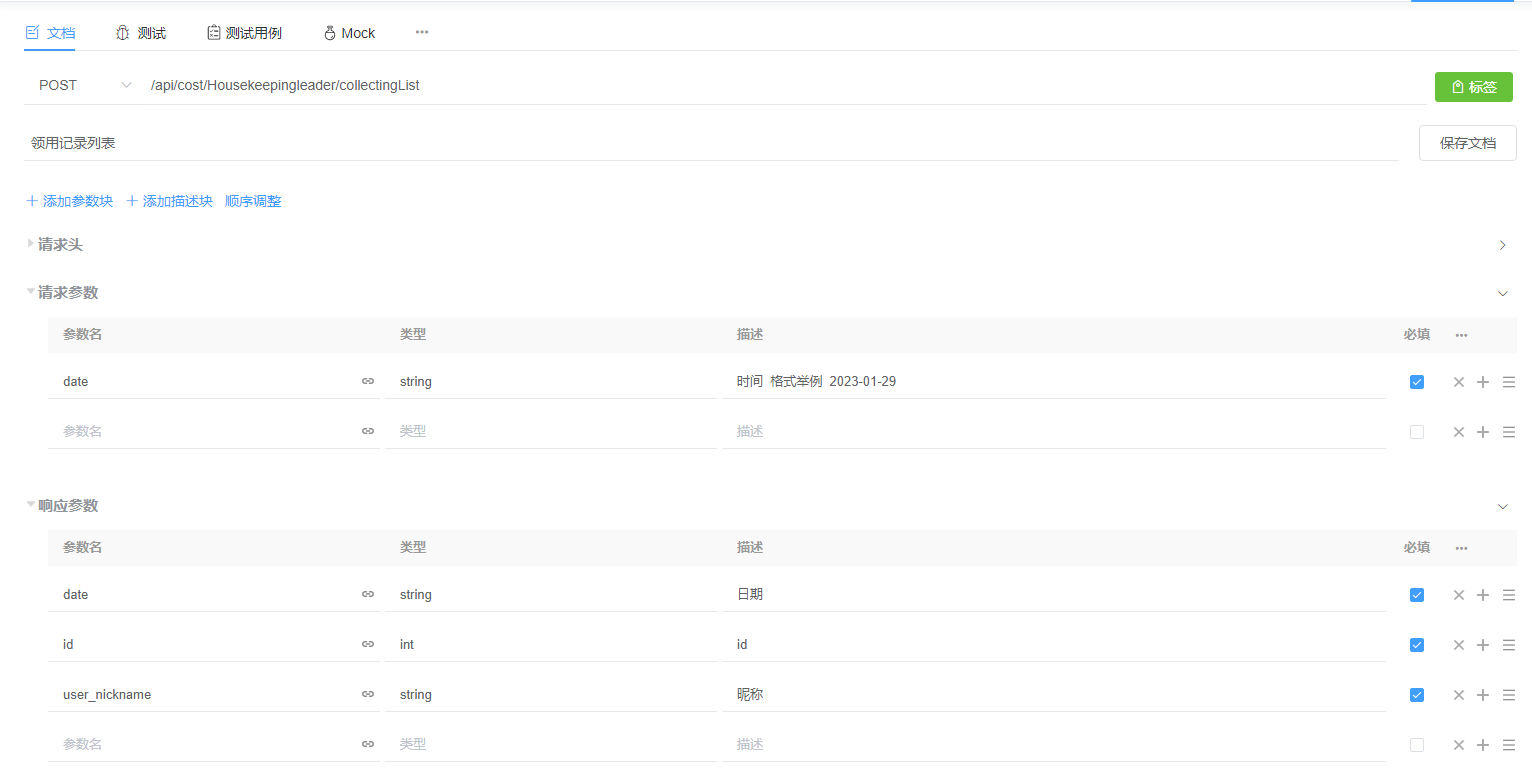Expand the 请求头 section
The height and width of the screenshot is (770, 1532).
(x=60, y=245)
